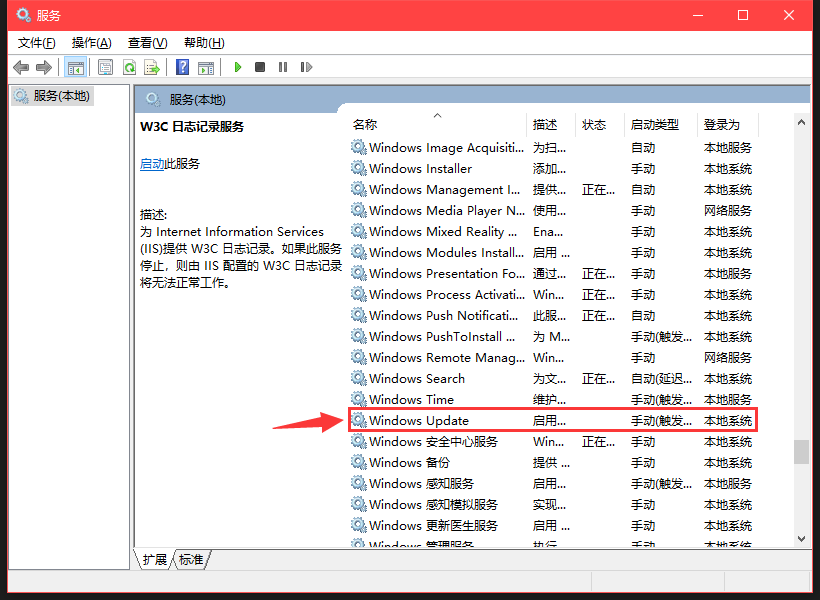Select the Windows Update service

click(553, 421)
